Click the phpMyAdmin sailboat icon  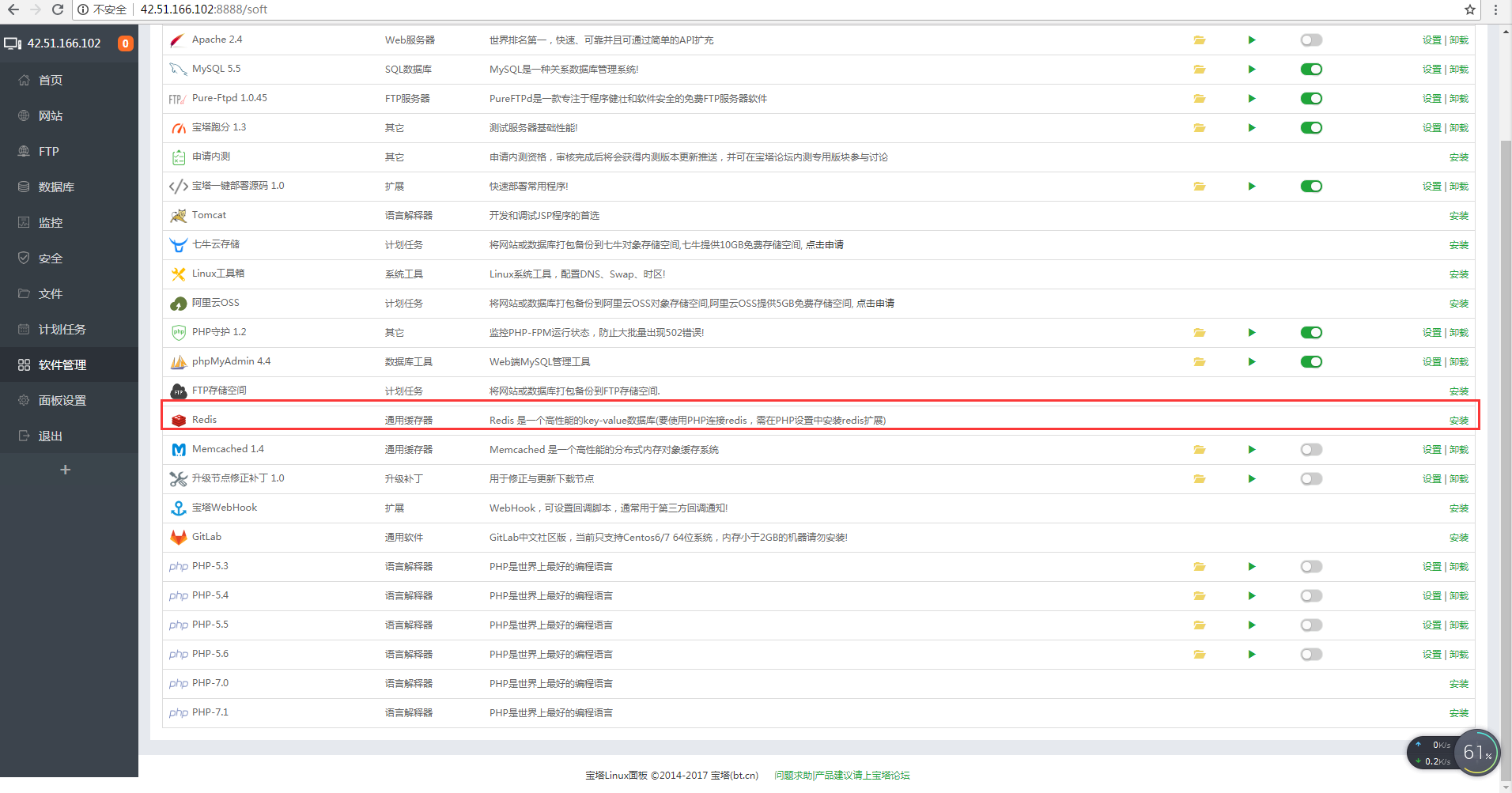tap(179, 362)
